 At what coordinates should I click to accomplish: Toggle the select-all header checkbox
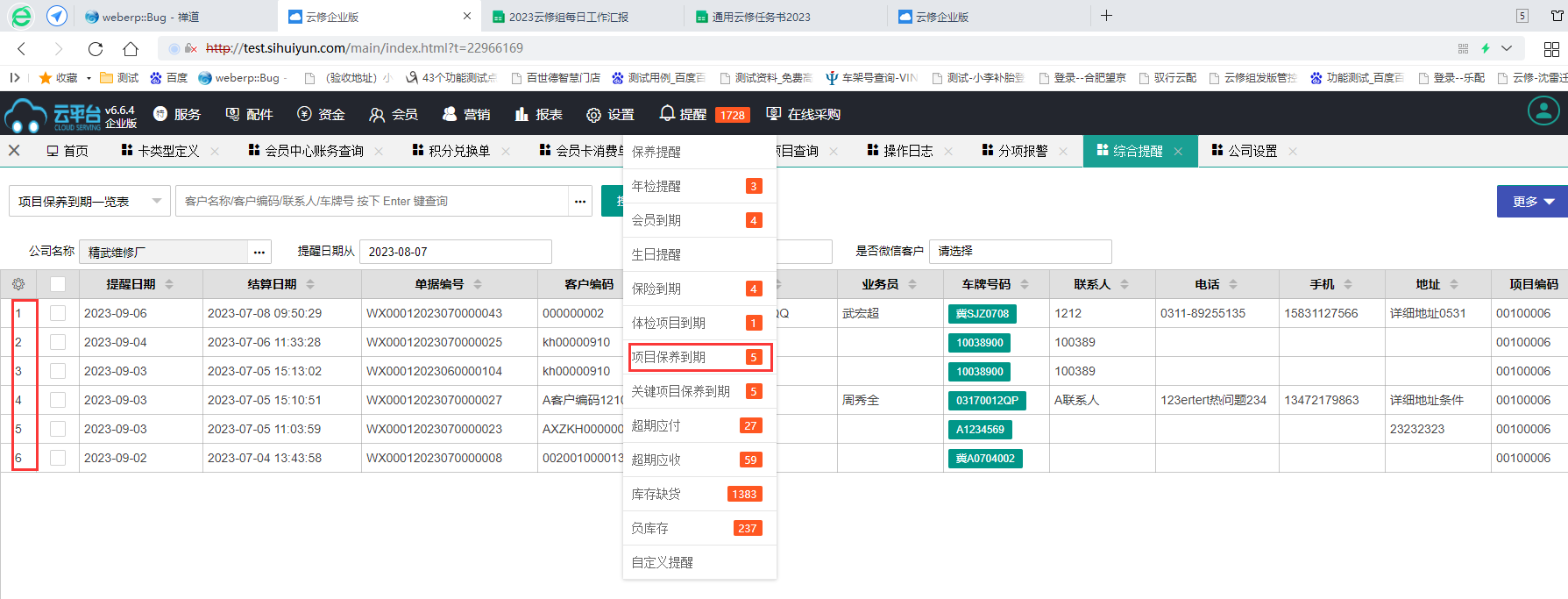coord(58,284)
